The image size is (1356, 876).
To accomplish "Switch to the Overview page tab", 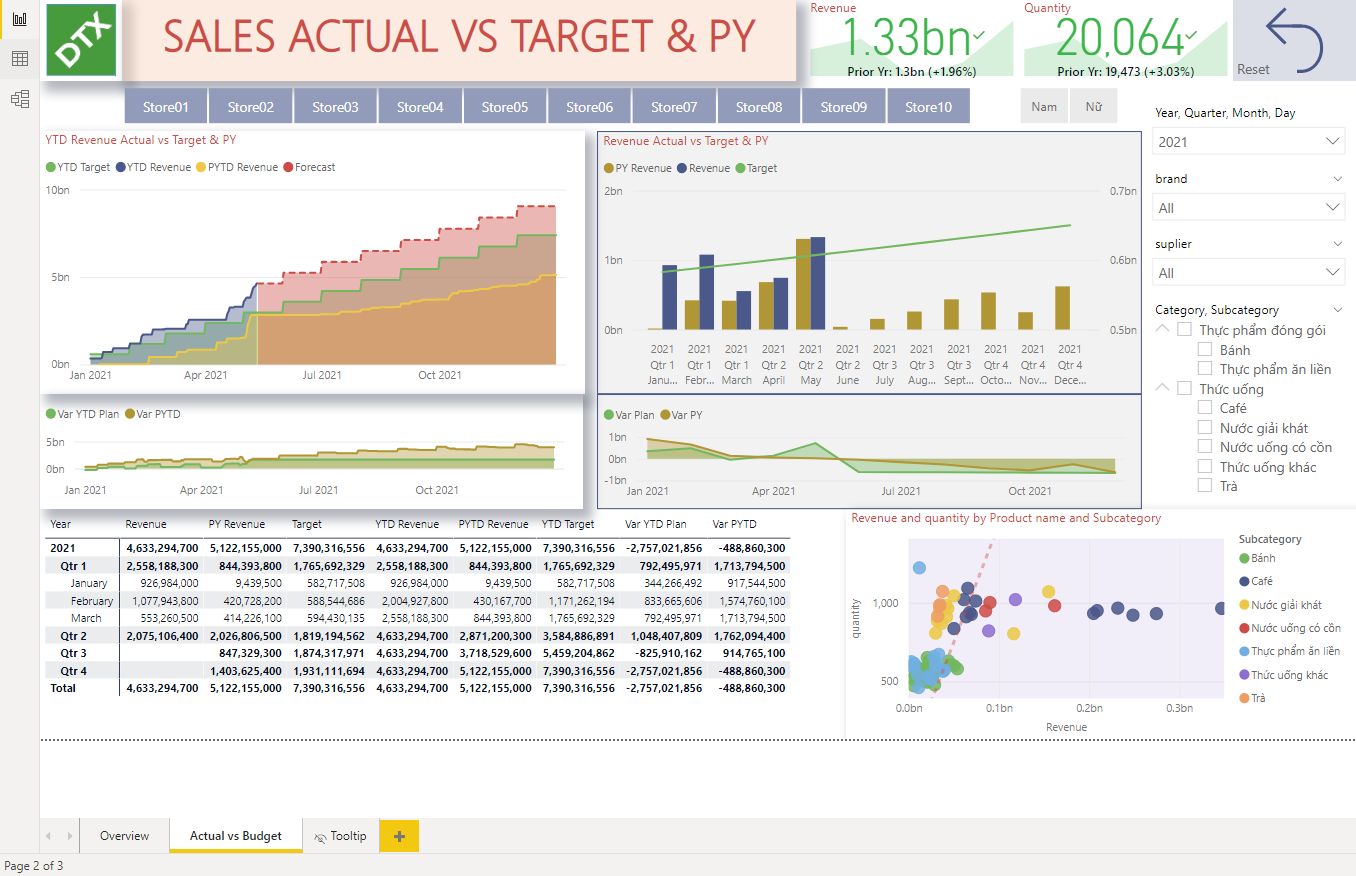I will pyautogui.click(x=124, y=836).
